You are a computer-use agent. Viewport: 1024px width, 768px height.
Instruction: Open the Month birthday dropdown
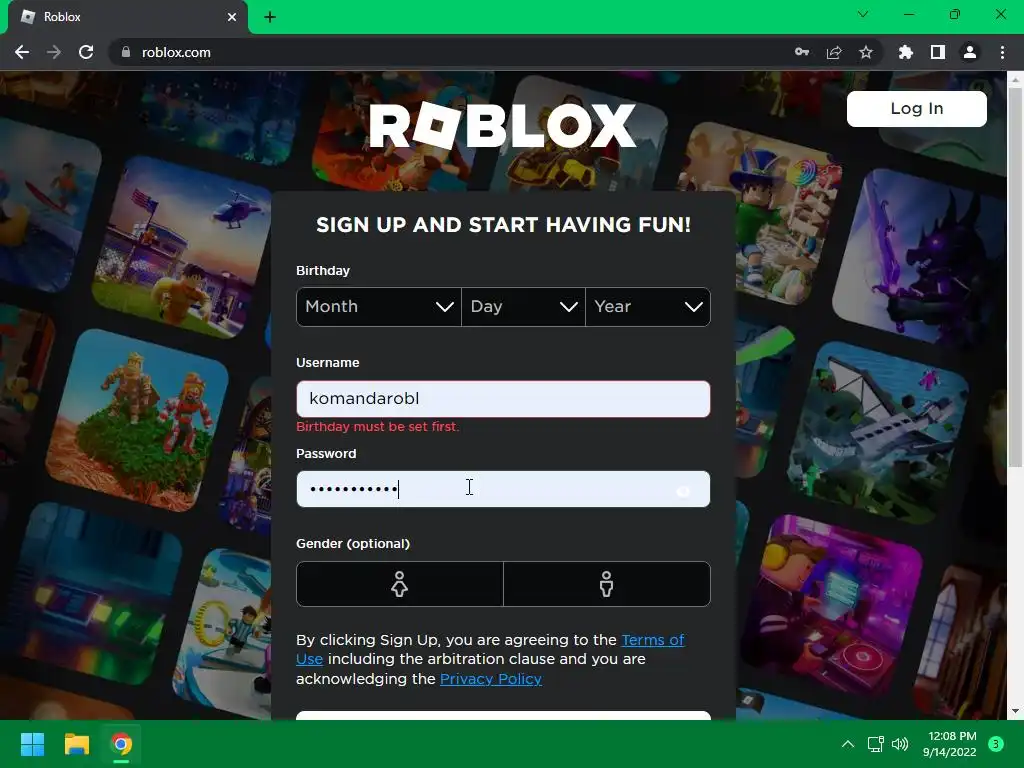(379, 306)
